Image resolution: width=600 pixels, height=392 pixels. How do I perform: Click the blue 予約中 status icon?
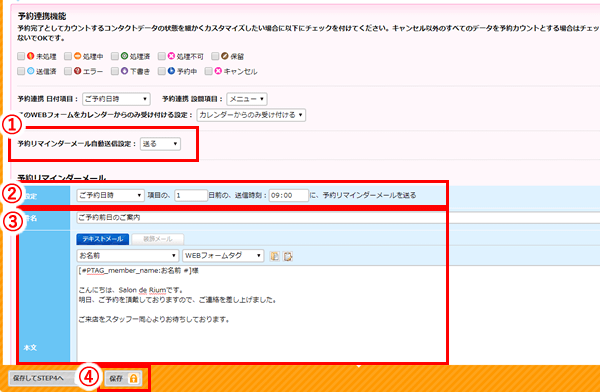pos(171,71)
